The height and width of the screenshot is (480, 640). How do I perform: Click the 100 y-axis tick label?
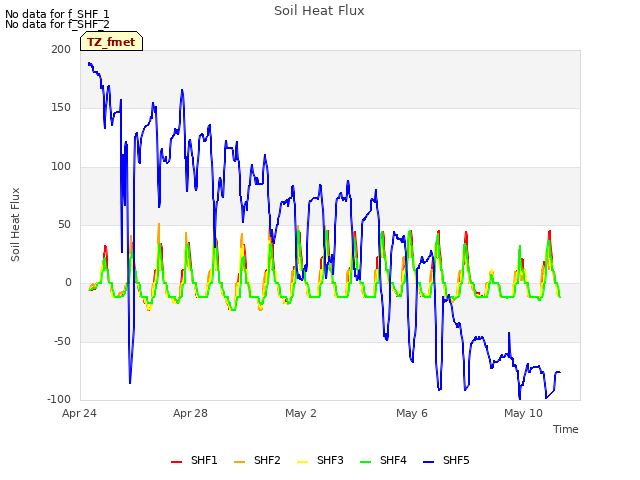(x=61, y=167)
